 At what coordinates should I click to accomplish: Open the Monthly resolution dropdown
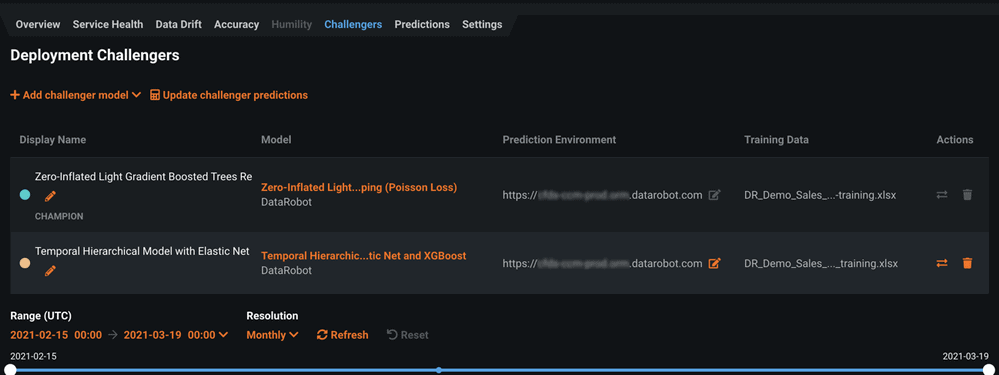(x=272, y=335)
